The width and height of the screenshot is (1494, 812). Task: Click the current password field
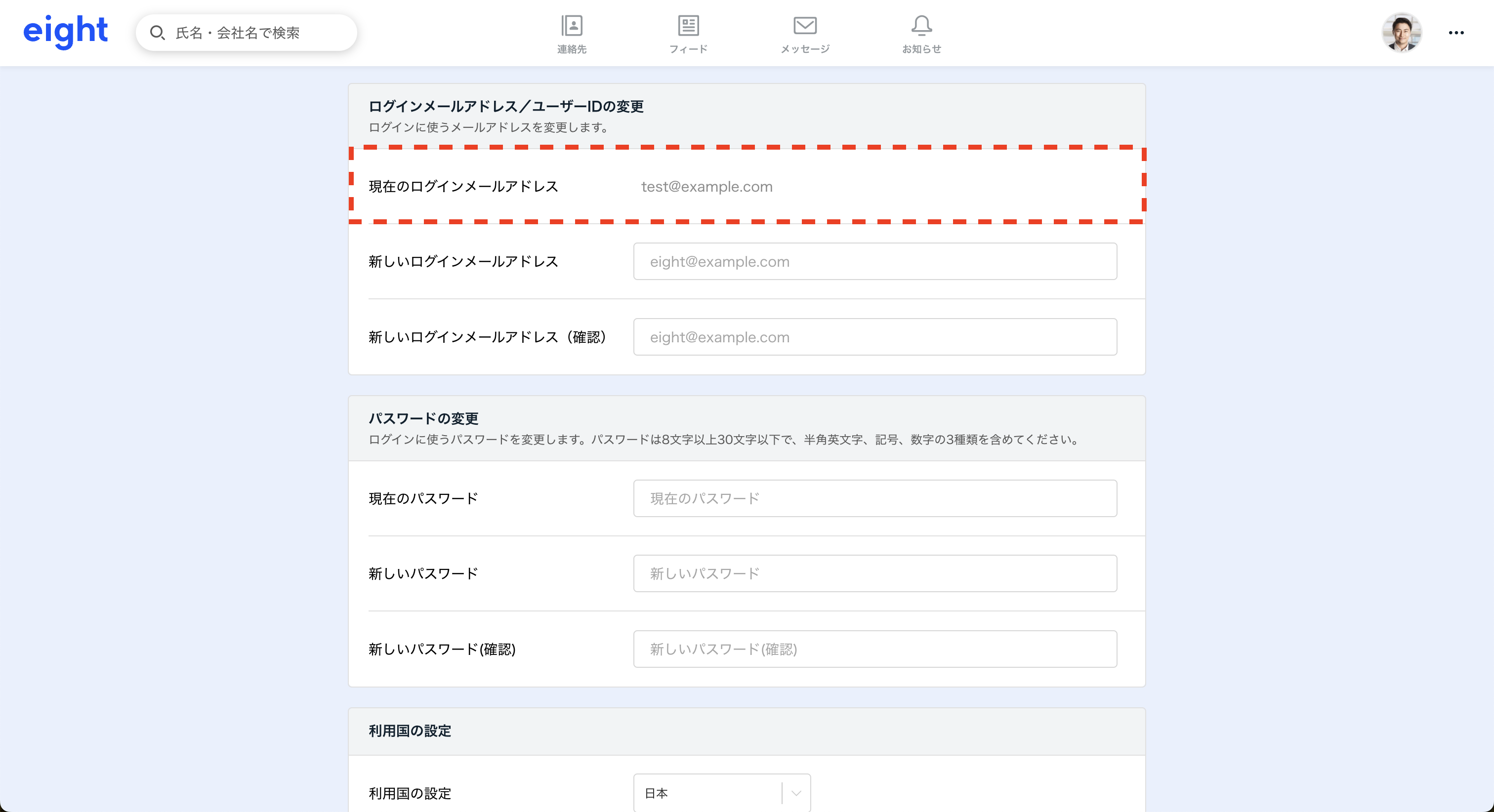click(x=874, y=498)
